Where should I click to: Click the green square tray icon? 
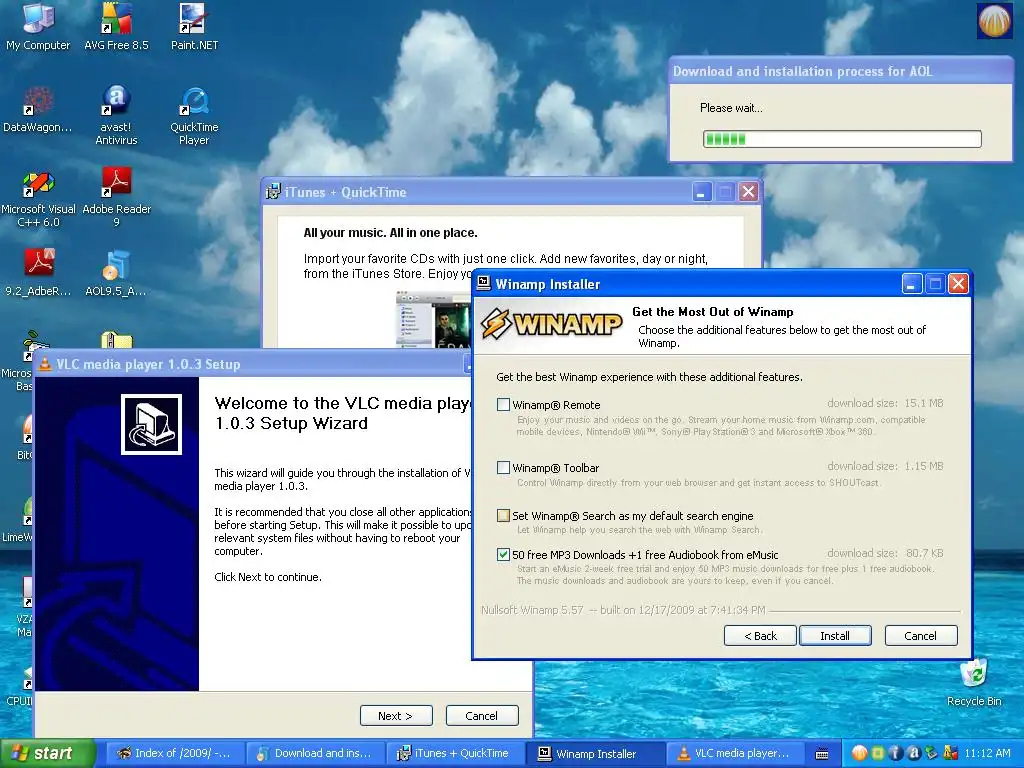click(x=878, y=753)
